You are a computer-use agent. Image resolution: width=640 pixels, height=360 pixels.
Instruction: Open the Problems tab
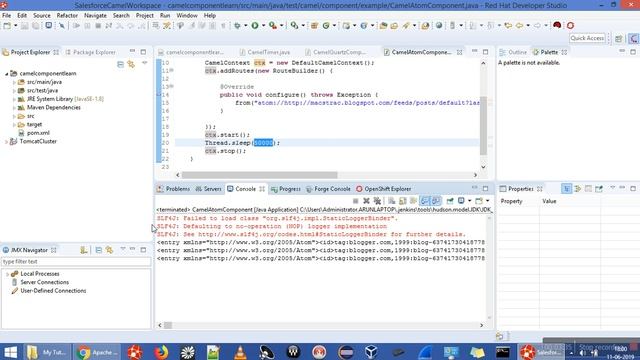coord(174,189)
